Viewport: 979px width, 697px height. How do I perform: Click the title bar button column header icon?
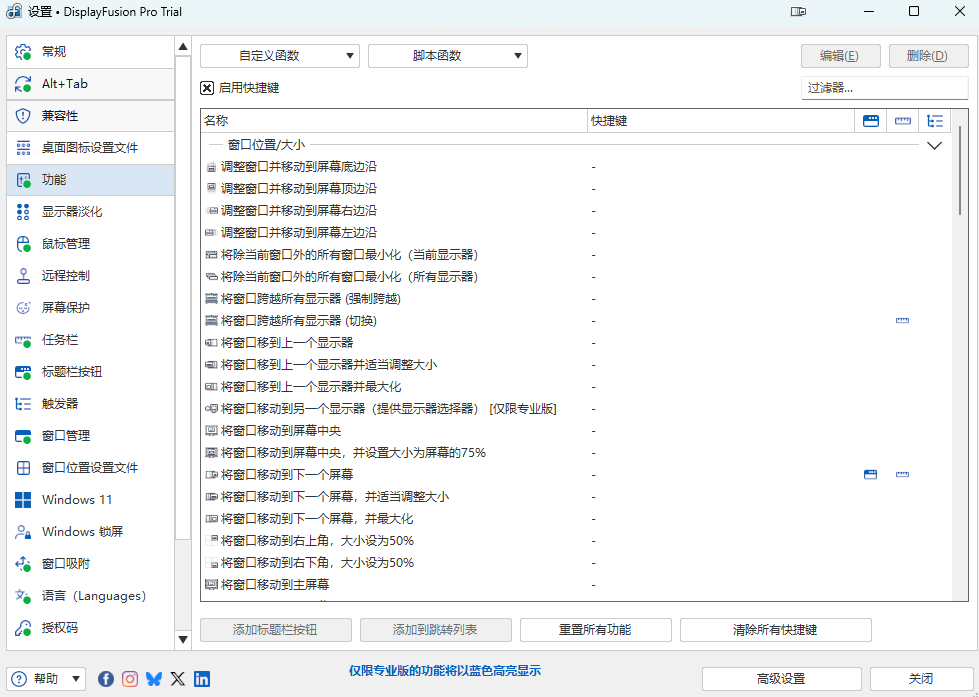pos(871,121)
